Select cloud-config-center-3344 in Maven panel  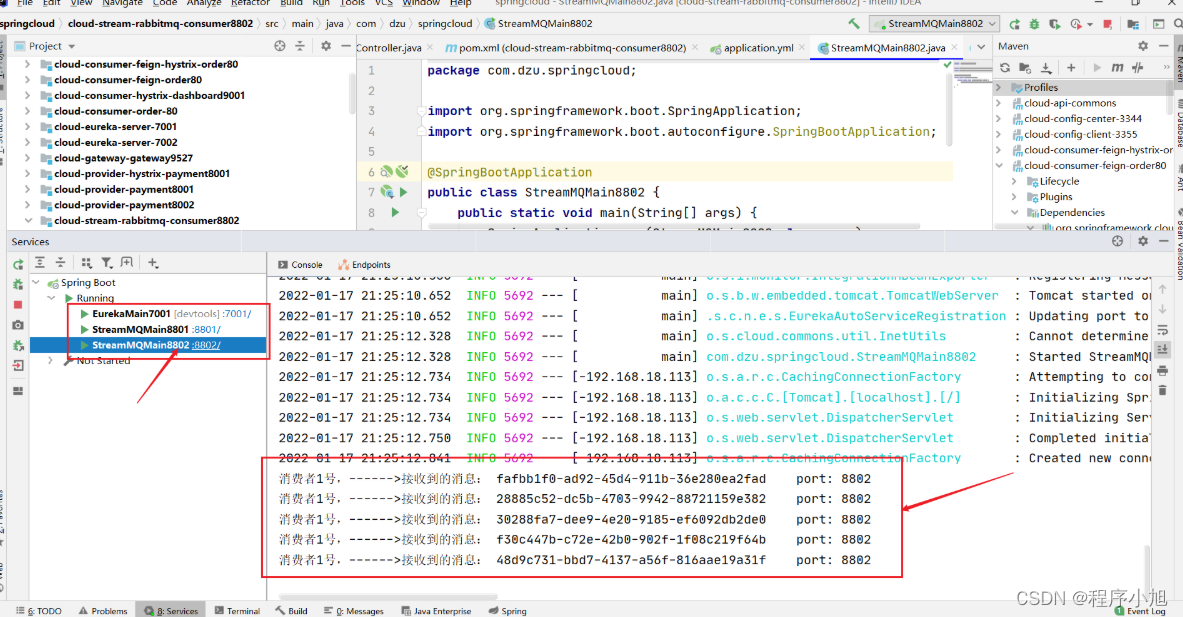click(1083, 118)
